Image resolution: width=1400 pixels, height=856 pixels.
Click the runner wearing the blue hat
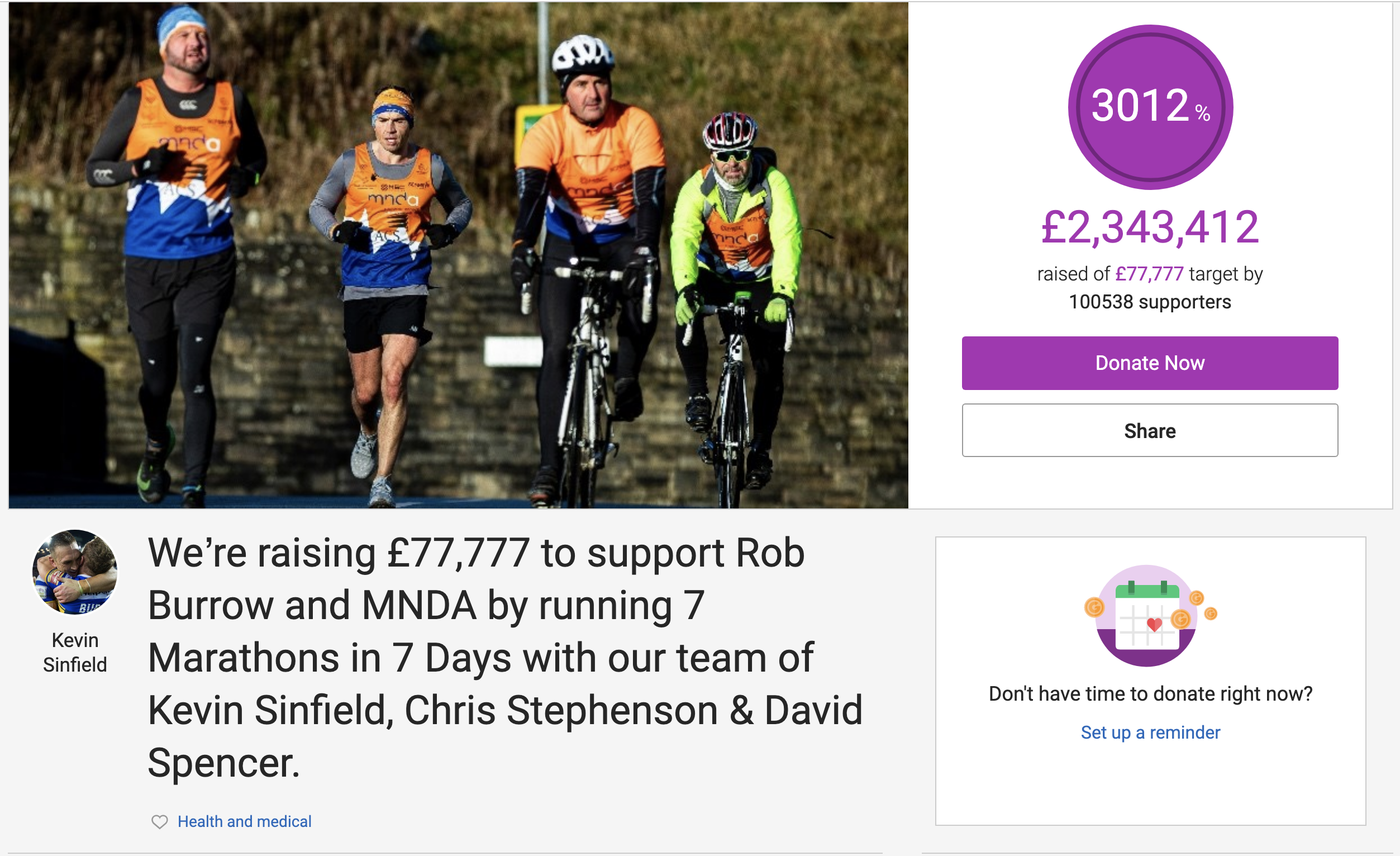[176, 227]
